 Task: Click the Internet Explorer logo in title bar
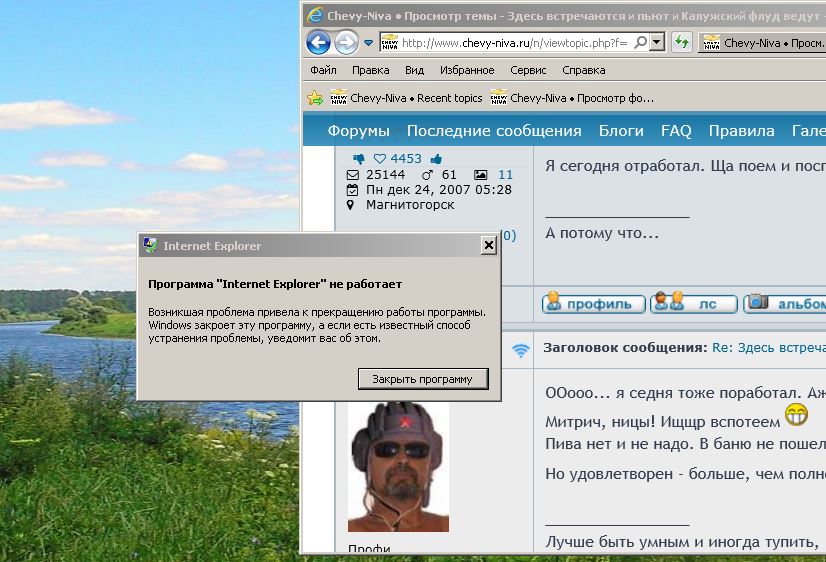[314, 15]
